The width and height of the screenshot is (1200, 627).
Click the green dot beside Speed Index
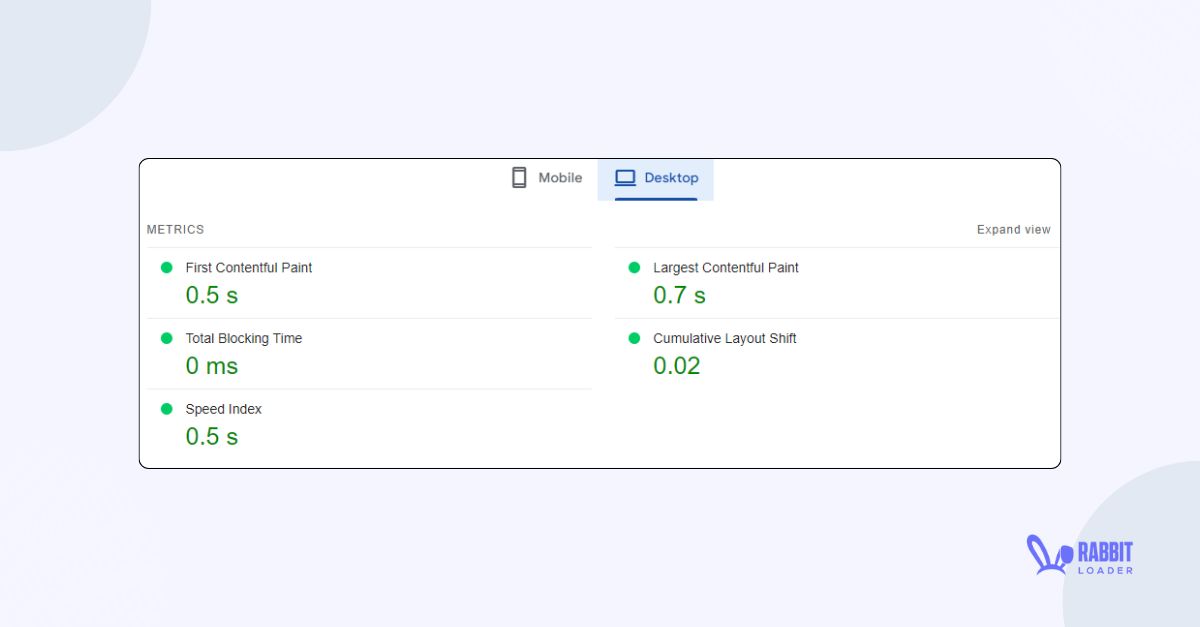click(x=167, y=408)
